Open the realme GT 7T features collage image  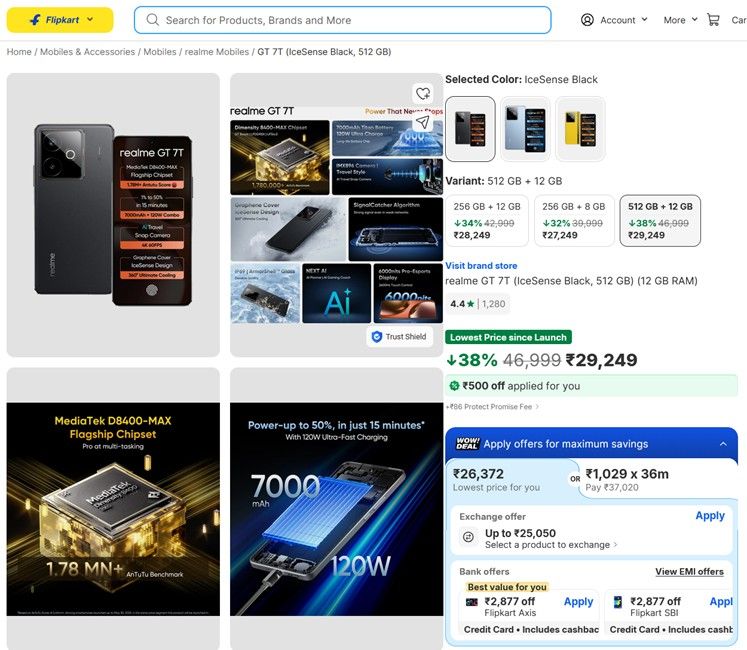336,215
